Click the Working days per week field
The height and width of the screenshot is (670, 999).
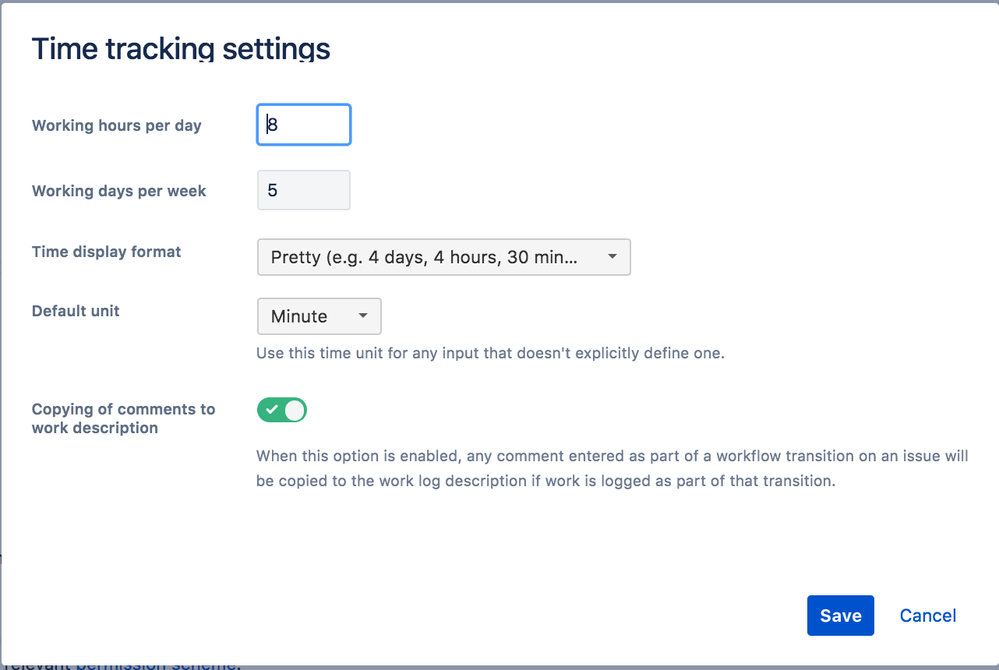(x=303, y=190)
